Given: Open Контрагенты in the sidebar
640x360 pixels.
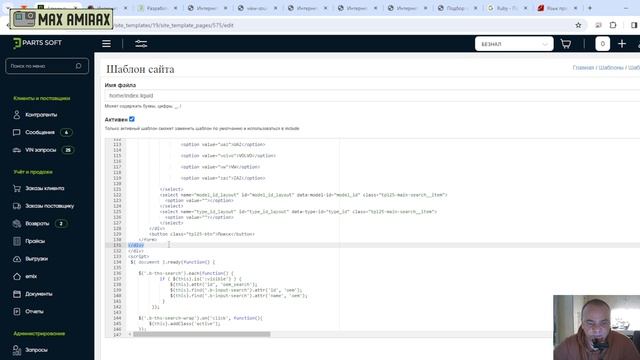Looking at the screenshot, I should coord(41,115).
